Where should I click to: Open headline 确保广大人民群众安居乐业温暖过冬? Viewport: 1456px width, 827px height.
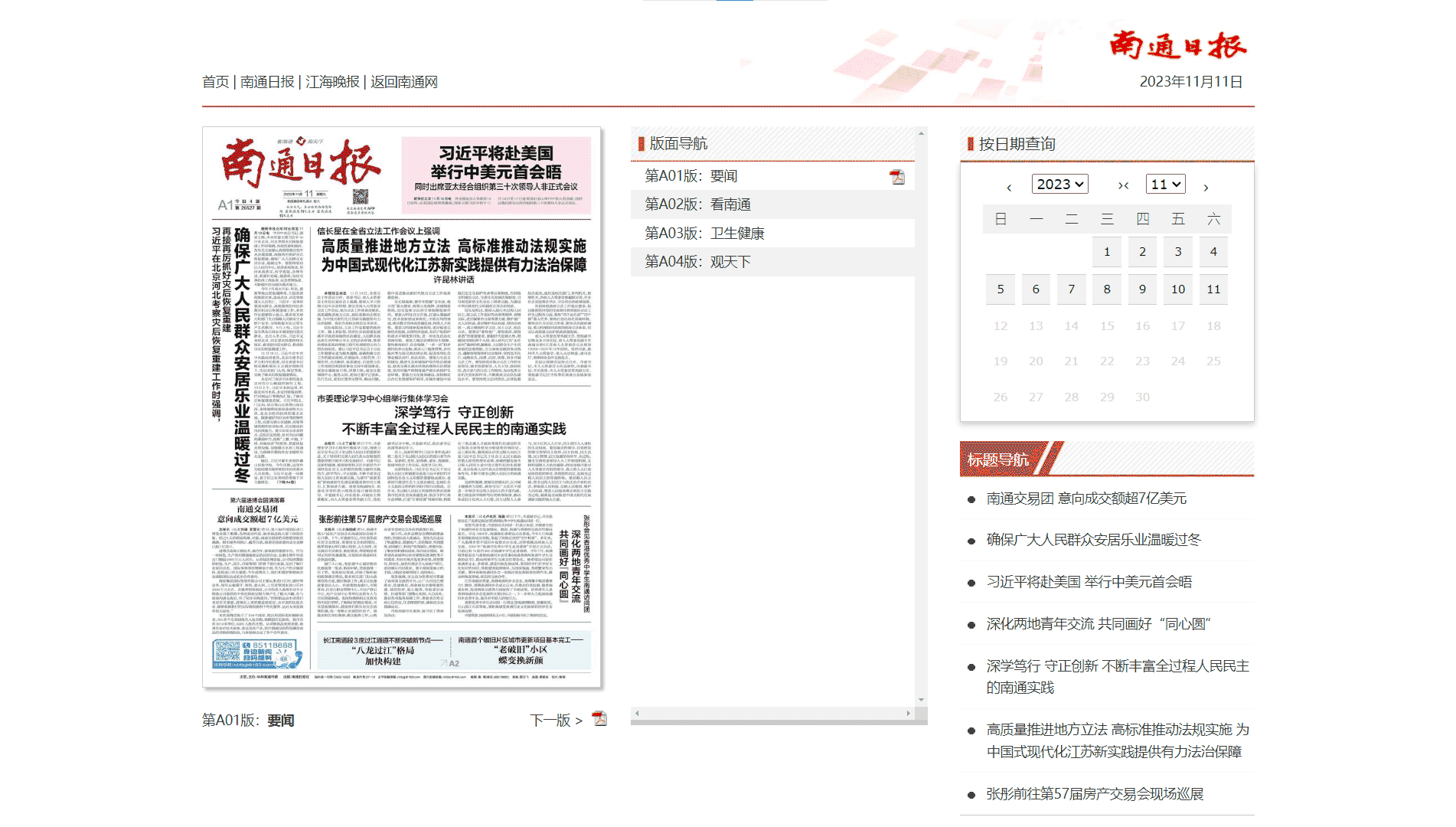pos(1094,540)
